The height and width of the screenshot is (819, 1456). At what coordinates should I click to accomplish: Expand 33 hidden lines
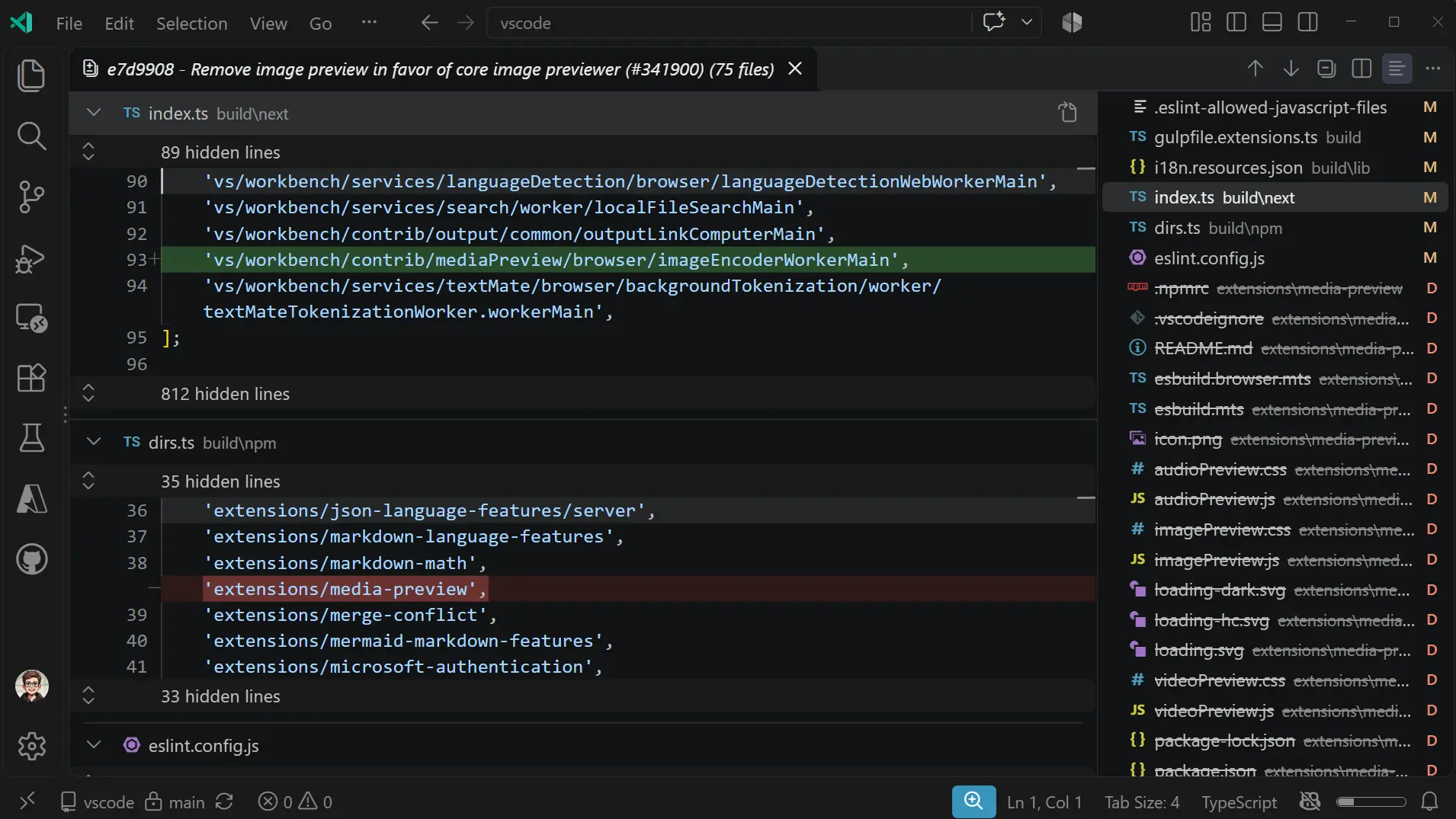tap(88, 696)
